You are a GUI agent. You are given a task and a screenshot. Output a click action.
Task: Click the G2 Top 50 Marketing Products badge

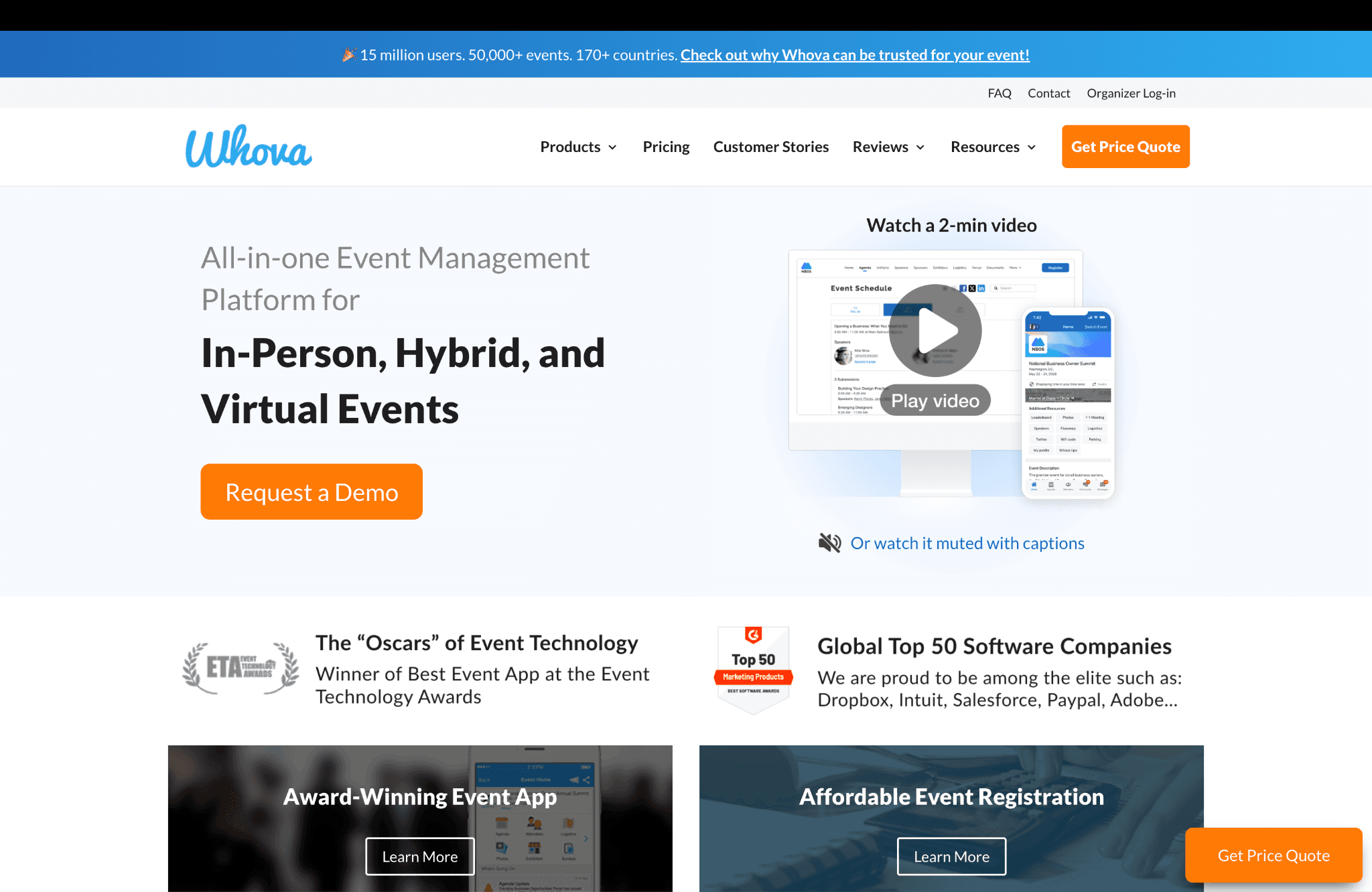(x=754, y=670)
